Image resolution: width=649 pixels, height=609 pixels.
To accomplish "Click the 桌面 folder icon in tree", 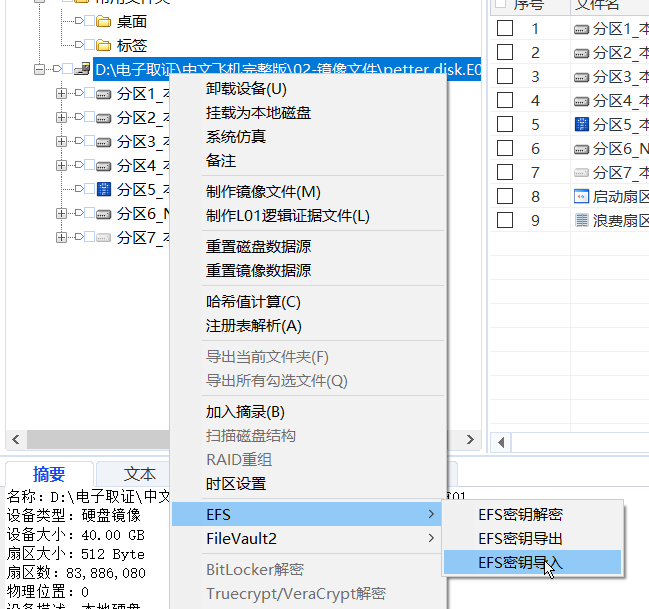I will [x=103, y=21].
